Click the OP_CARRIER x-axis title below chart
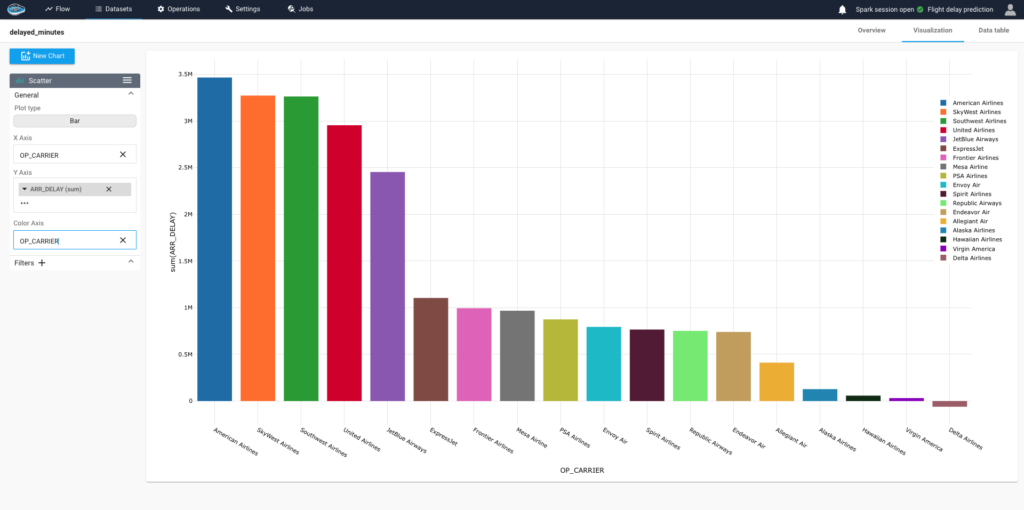The width and height of the screenshot is (1024, 510). (581, 470)
